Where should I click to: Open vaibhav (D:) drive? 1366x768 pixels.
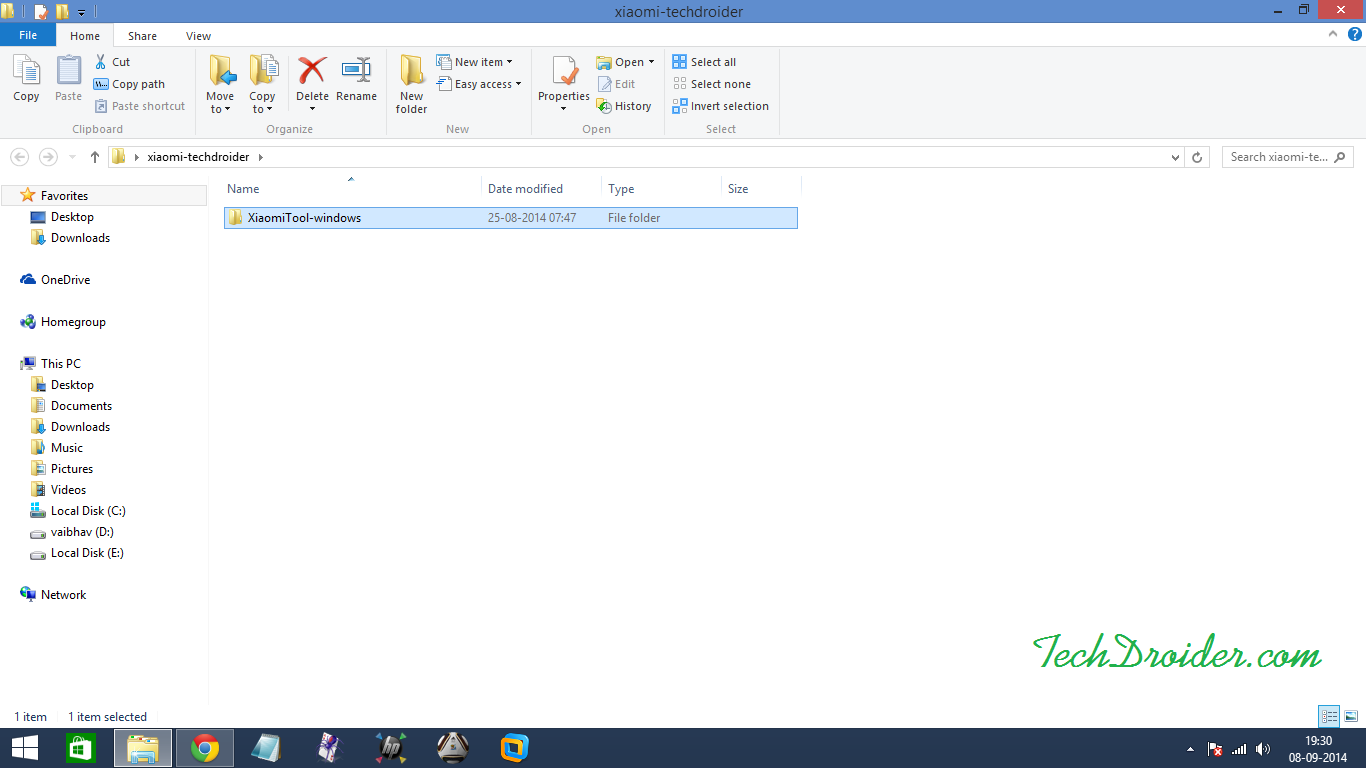pos(82,532)
